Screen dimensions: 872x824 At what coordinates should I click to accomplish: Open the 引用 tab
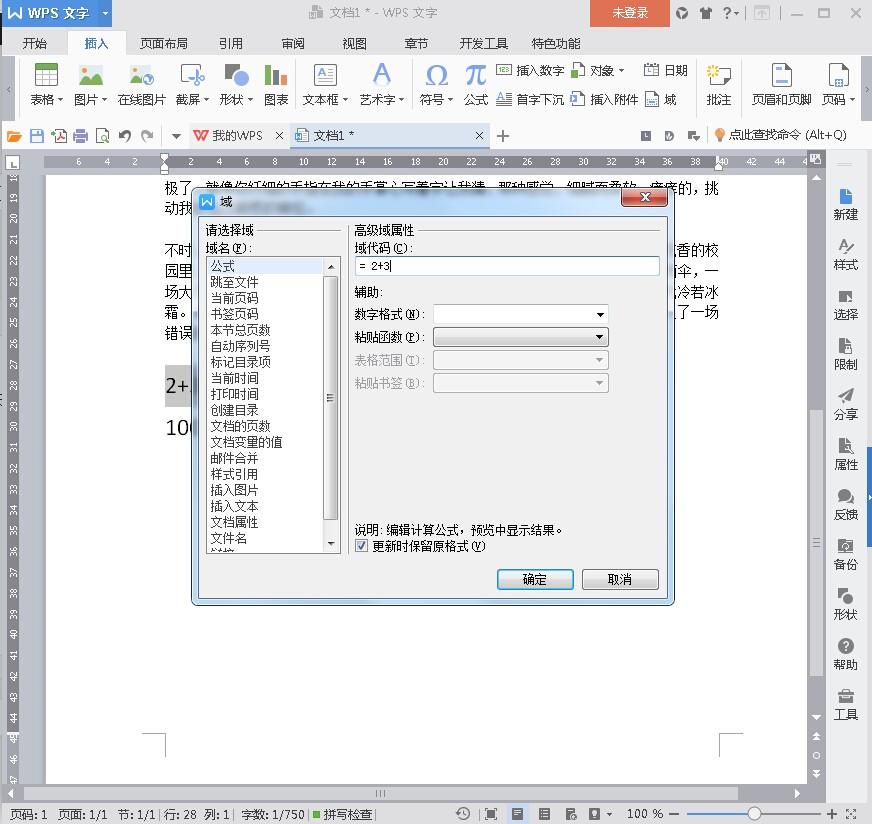(230, 43)
